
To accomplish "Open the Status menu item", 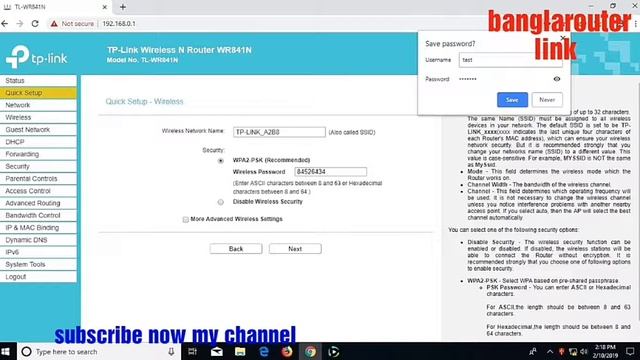I will 38,80.
